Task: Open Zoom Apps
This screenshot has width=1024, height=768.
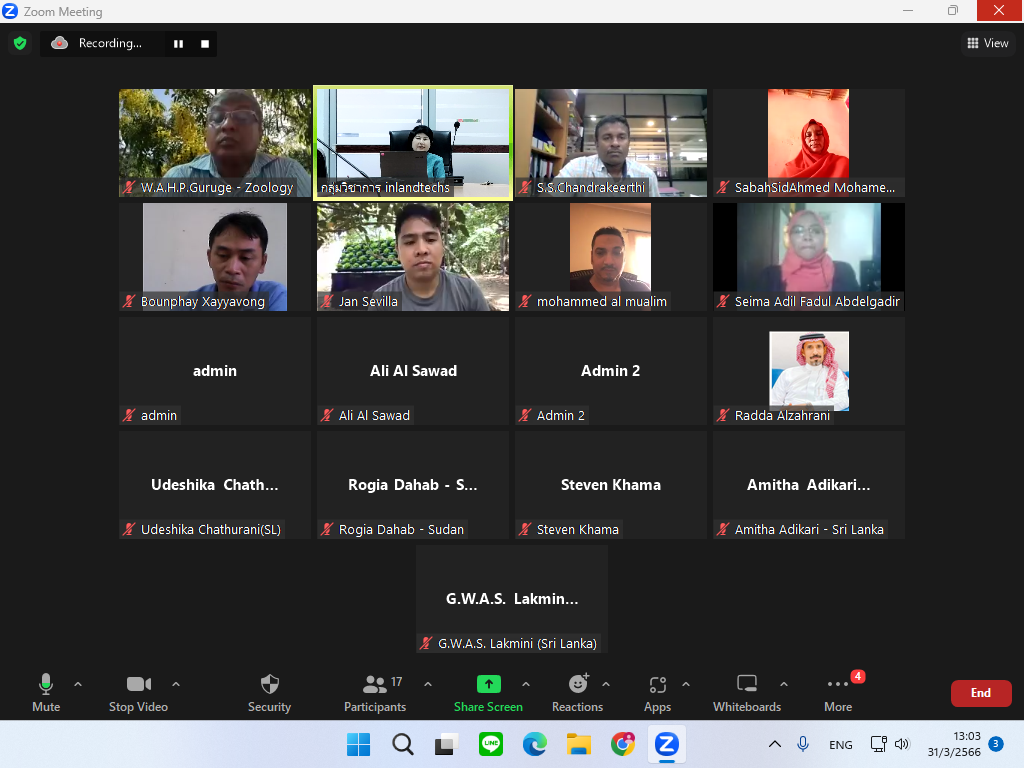Action: pyautogui.click(x=658, y=693)
